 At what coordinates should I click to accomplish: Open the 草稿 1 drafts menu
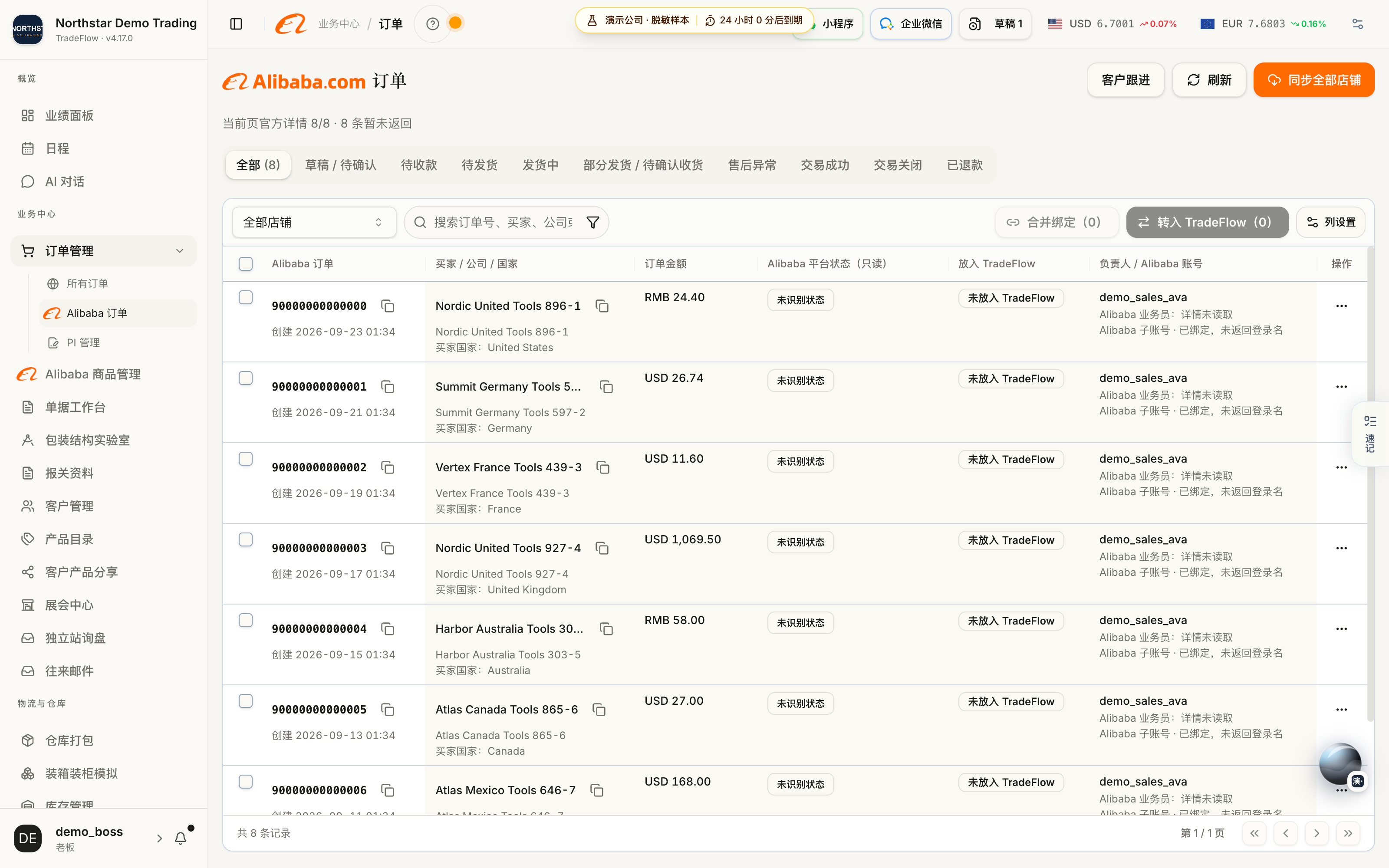995,23
